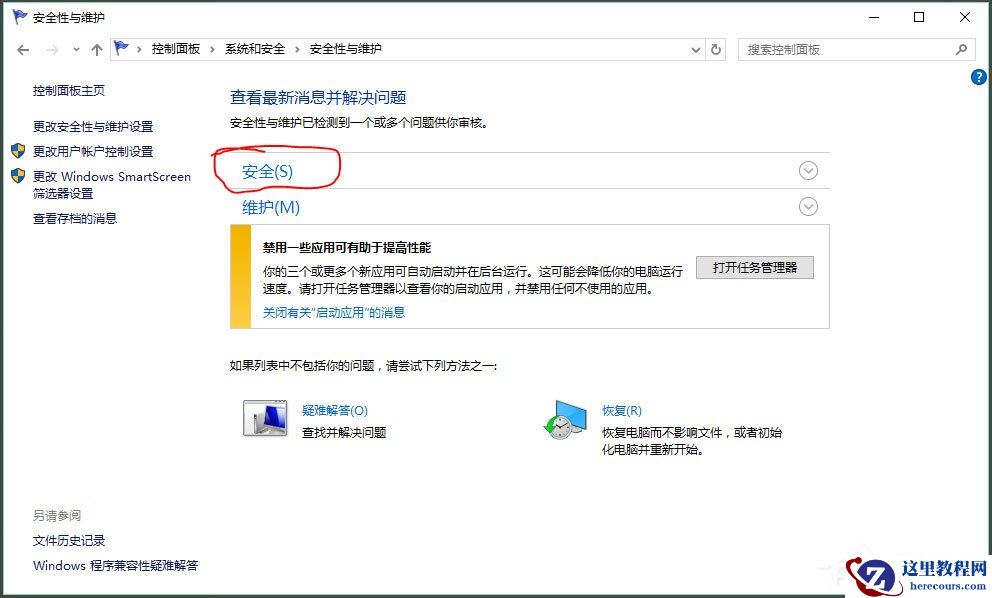
Task: Open the address bar history dropdown arrow
Action: (x=695, y=49)
